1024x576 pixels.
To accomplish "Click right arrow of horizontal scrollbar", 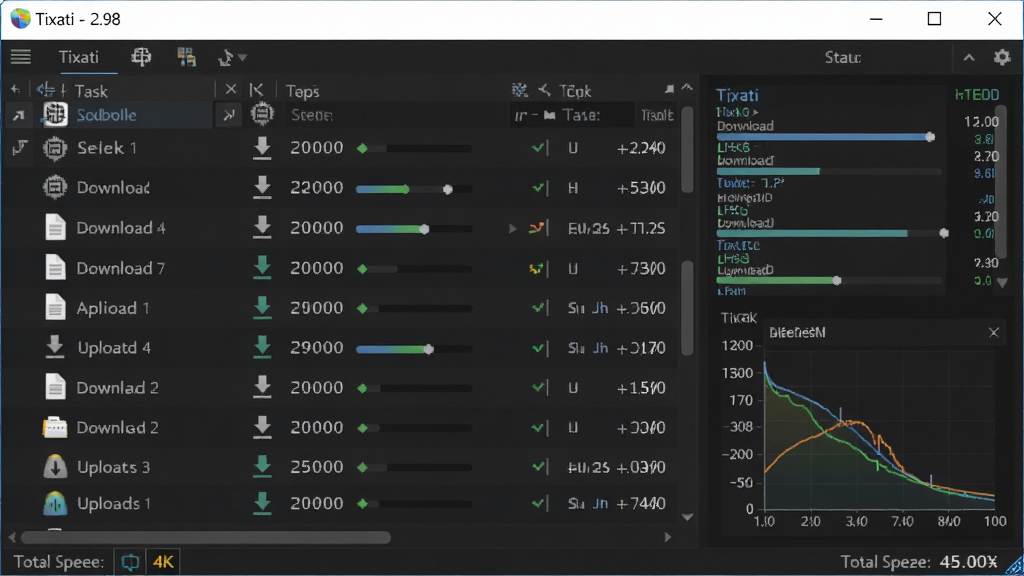I will [667, 537].
